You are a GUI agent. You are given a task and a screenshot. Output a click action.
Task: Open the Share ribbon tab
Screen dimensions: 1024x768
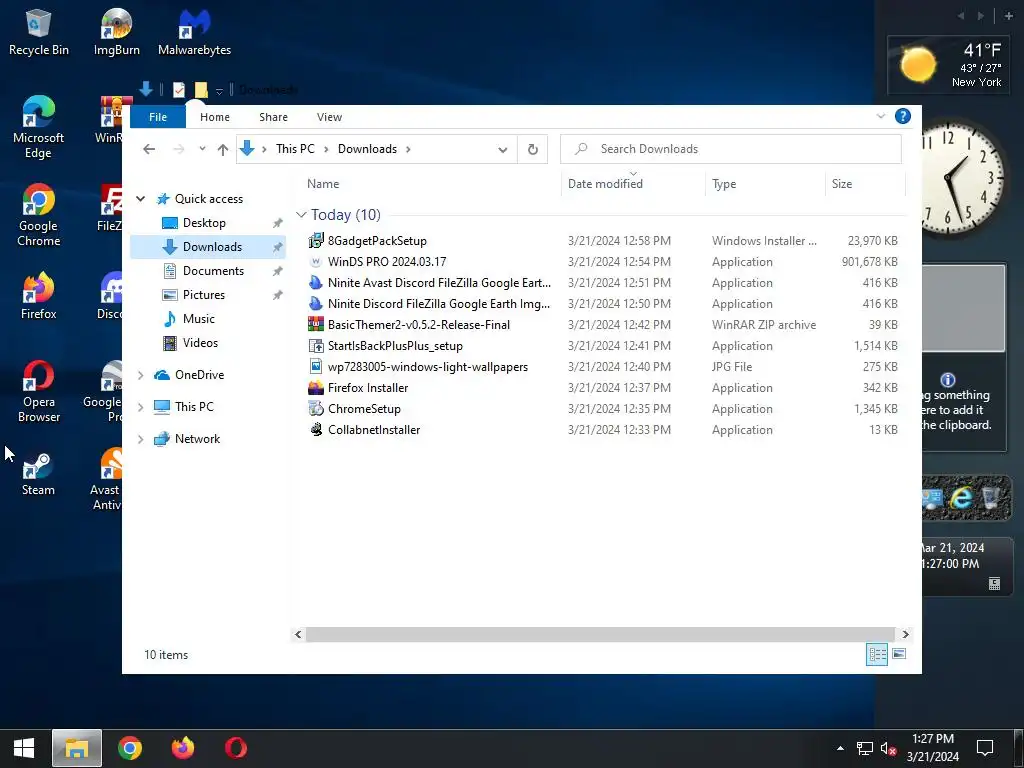(x=273, y=117)
